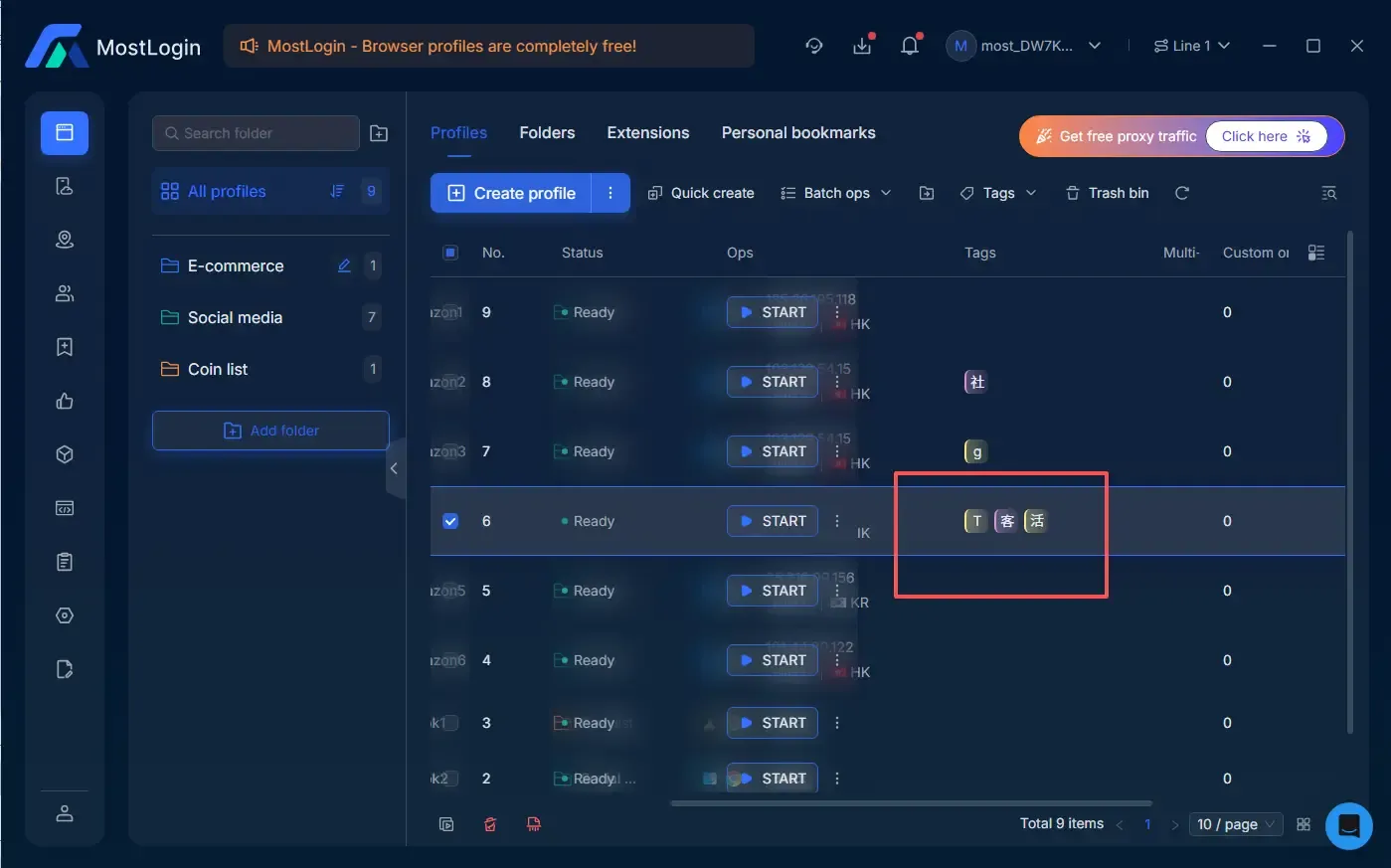
Task: Start profile number 9
Action: pyautogui.click(x=773, y=312)
